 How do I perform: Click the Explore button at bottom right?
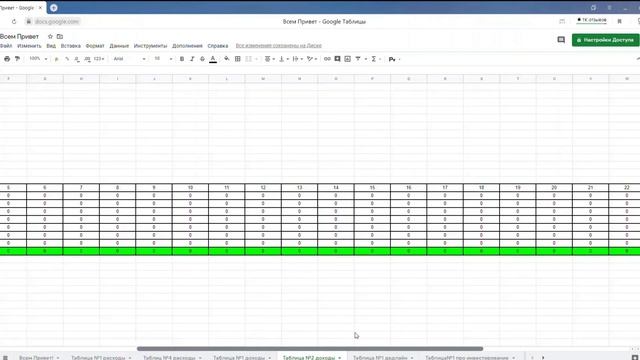click(635, 358)
